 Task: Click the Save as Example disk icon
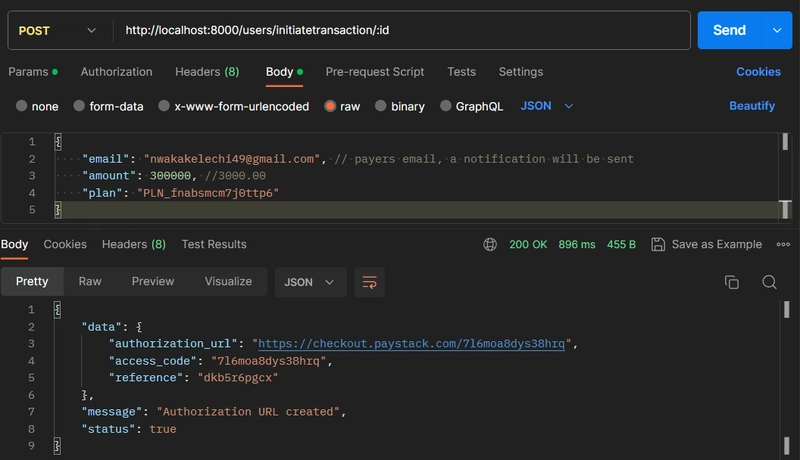(658, 244)
